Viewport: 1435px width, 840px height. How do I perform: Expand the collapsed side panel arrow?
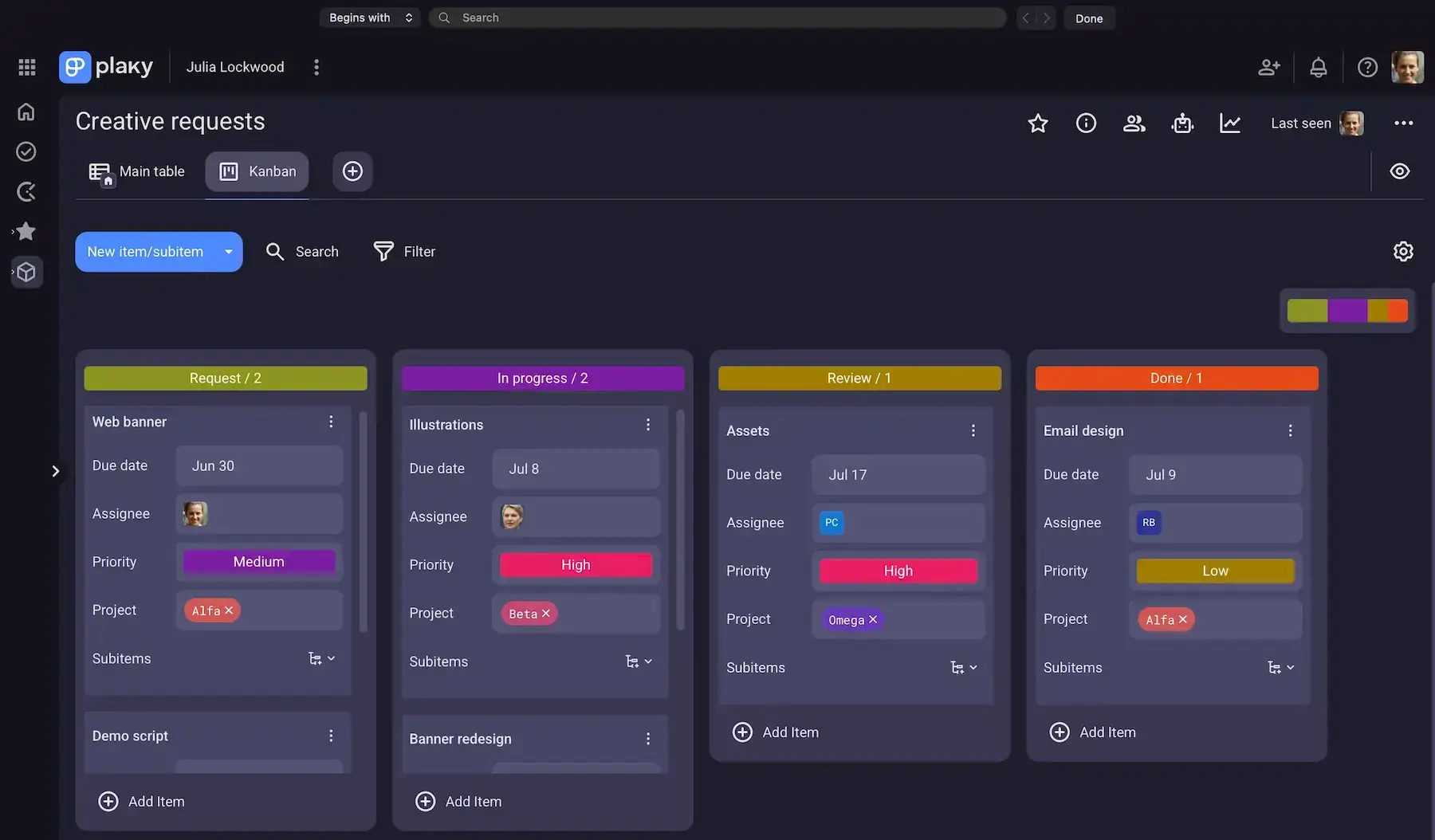pos(55,471)
